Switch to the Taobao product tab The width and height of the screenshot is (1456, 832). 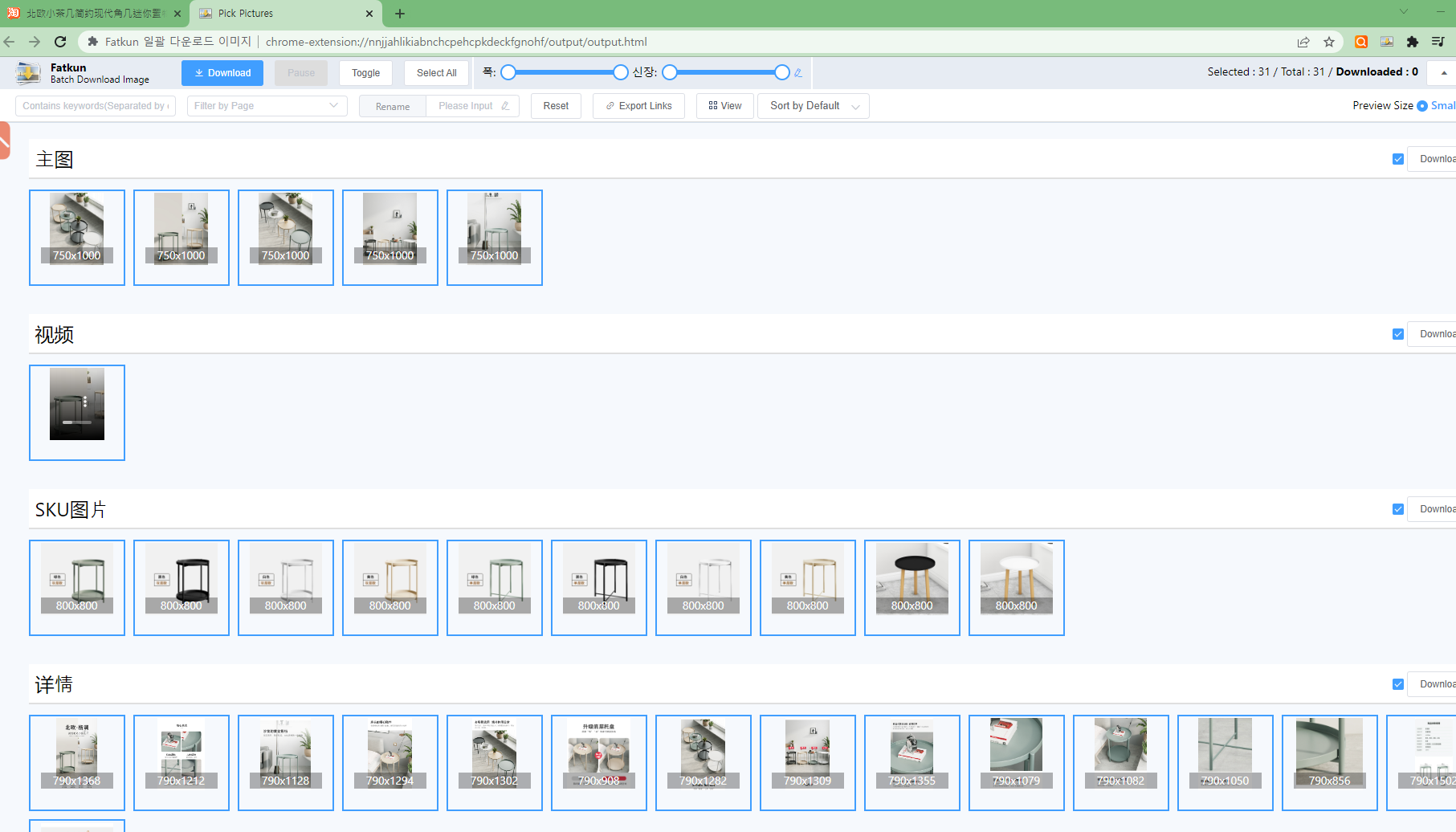point(95,14)
